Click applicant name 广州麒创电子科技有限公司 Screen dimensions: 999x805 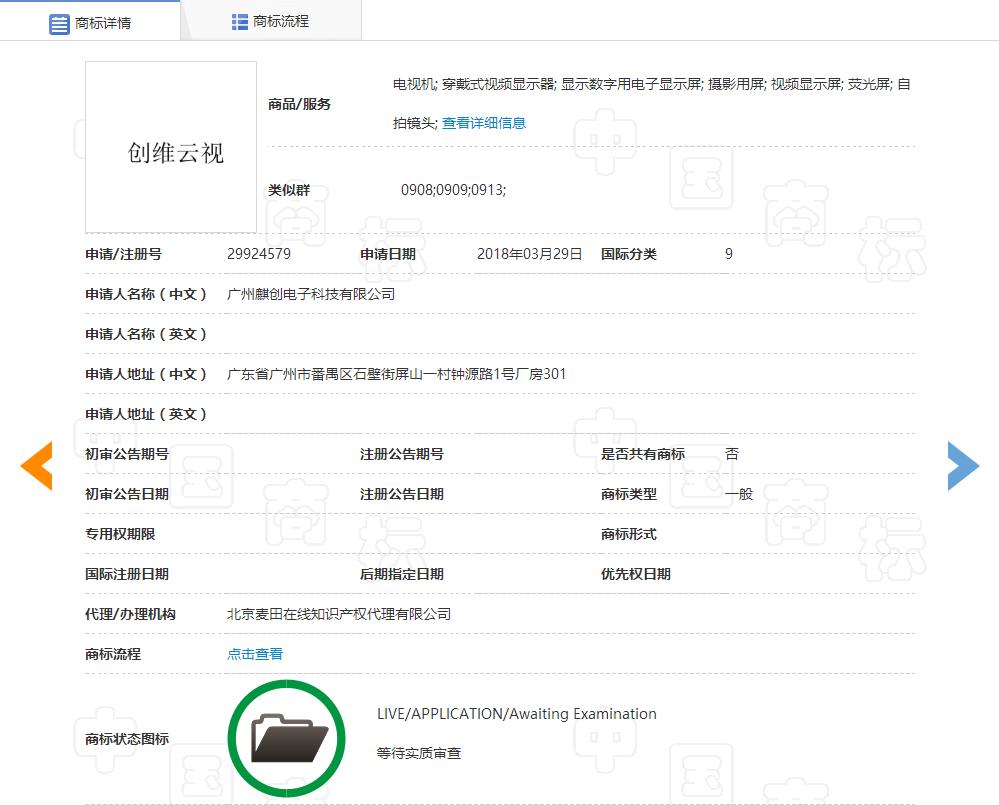pos(311,294)
